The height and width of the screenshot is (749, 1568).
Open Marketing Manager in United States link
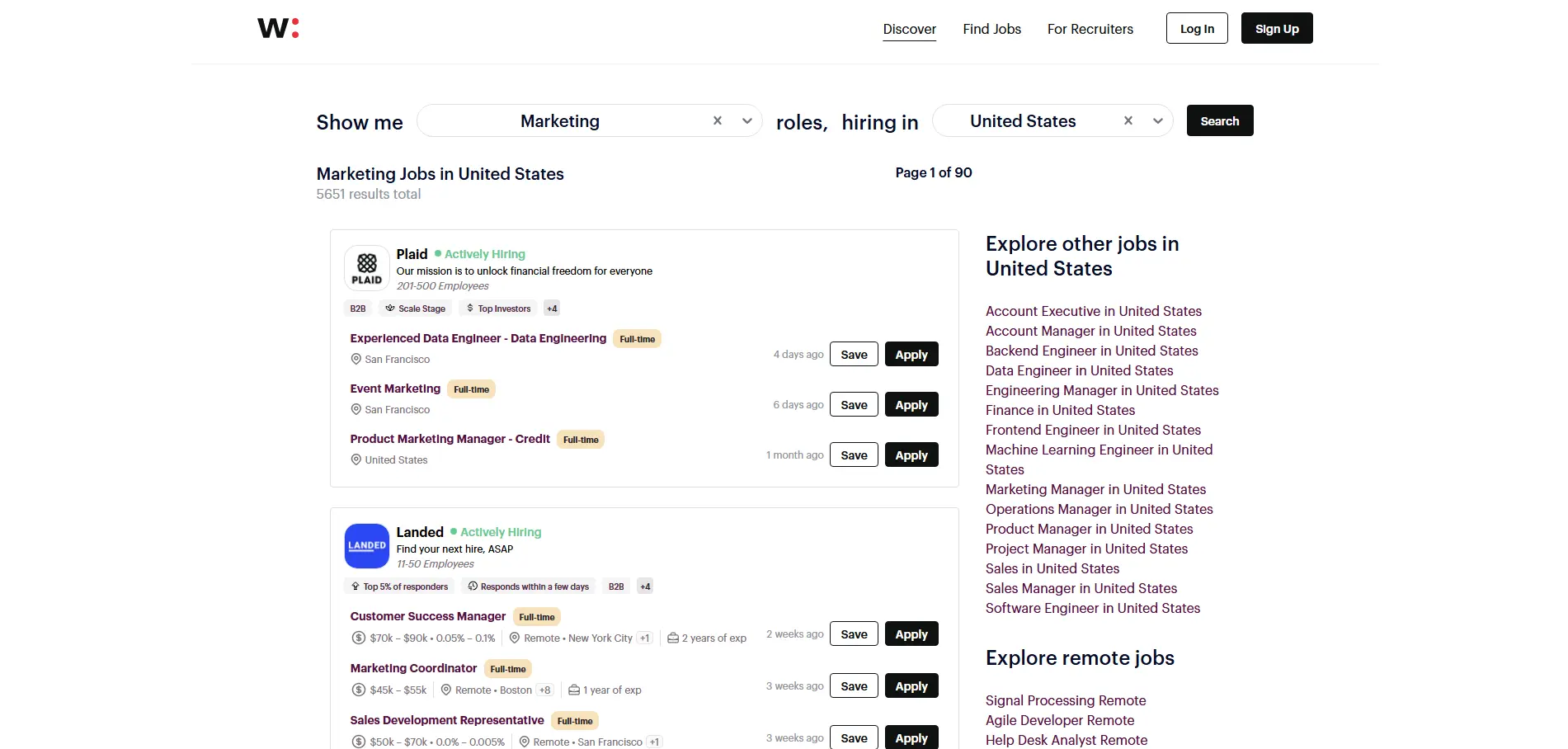pos(1096,489)
